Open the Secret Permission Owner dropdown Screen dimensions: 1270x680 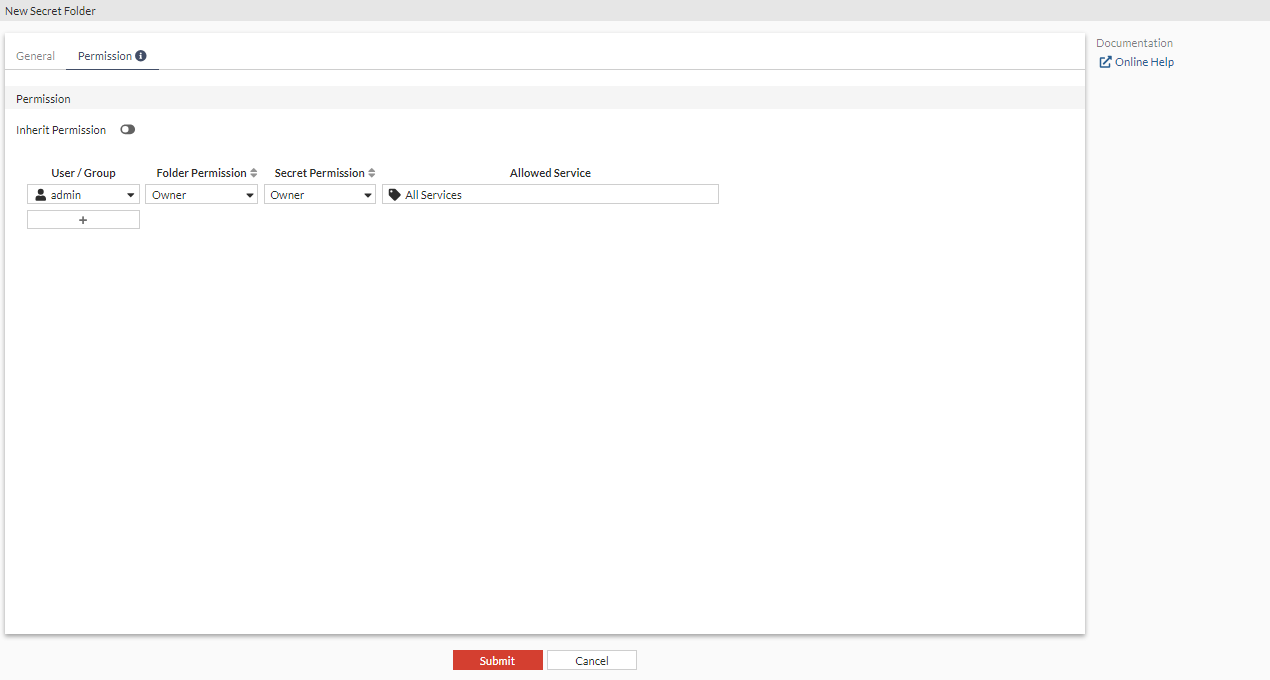click(320, 195)
